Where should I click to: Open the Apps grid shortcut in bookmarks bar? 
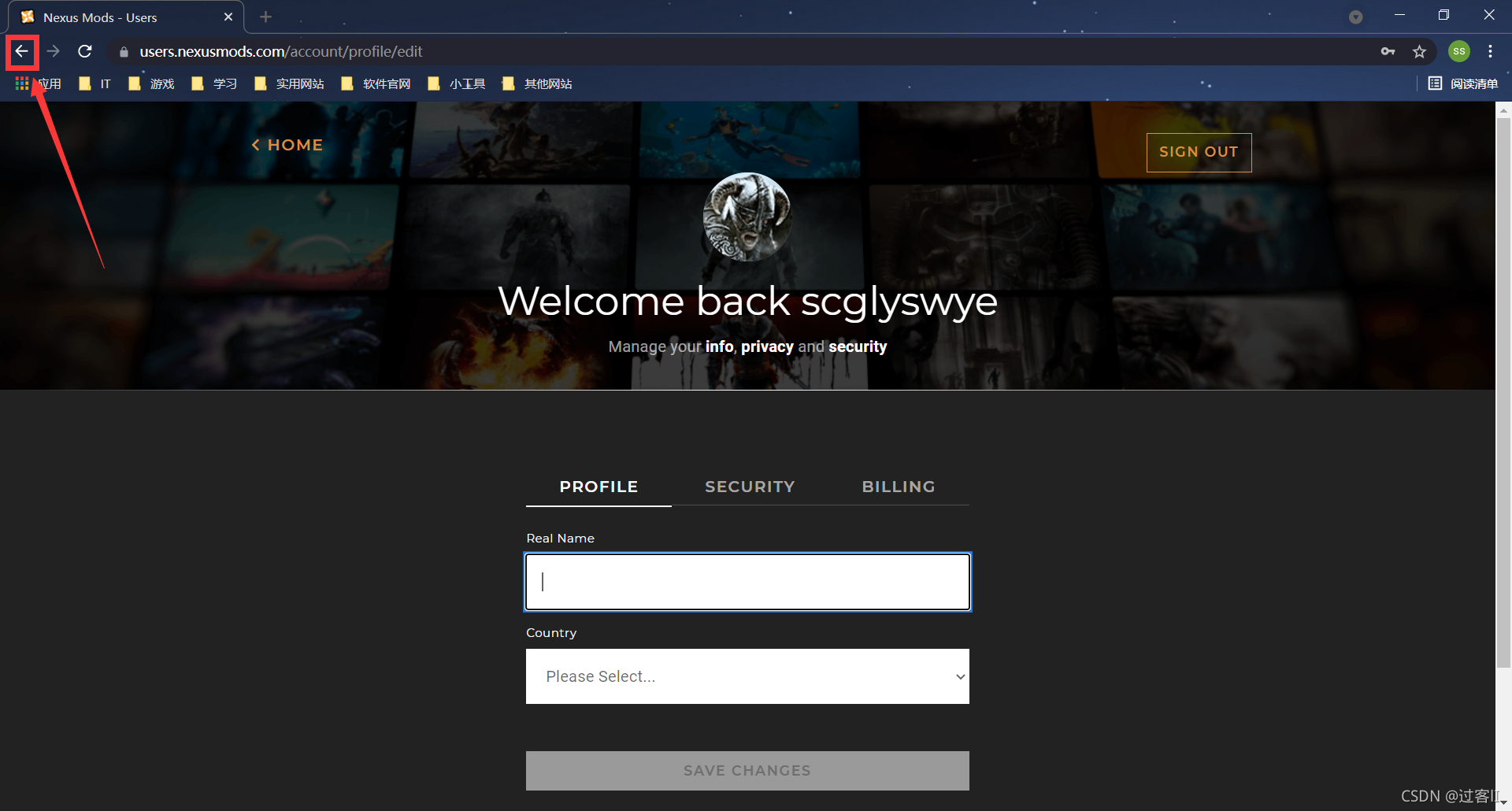[38, 83]
